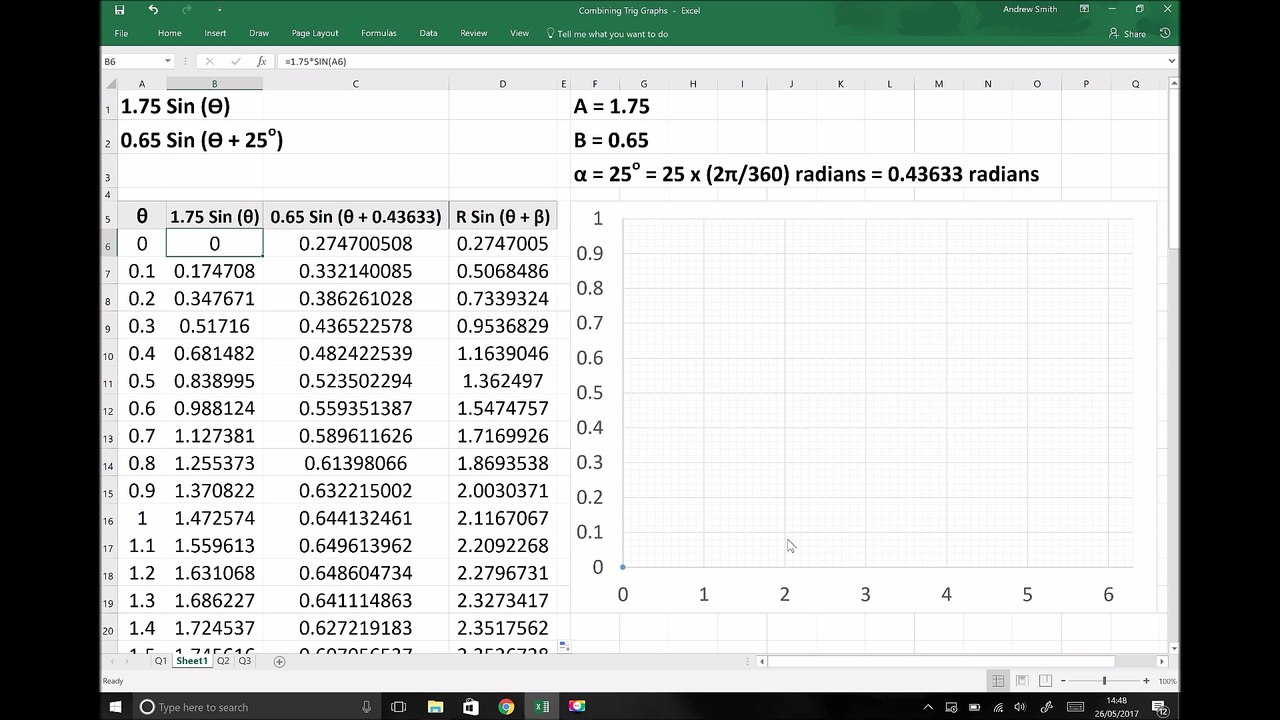Click the Excel taskbar icon

tap(541, 707)
